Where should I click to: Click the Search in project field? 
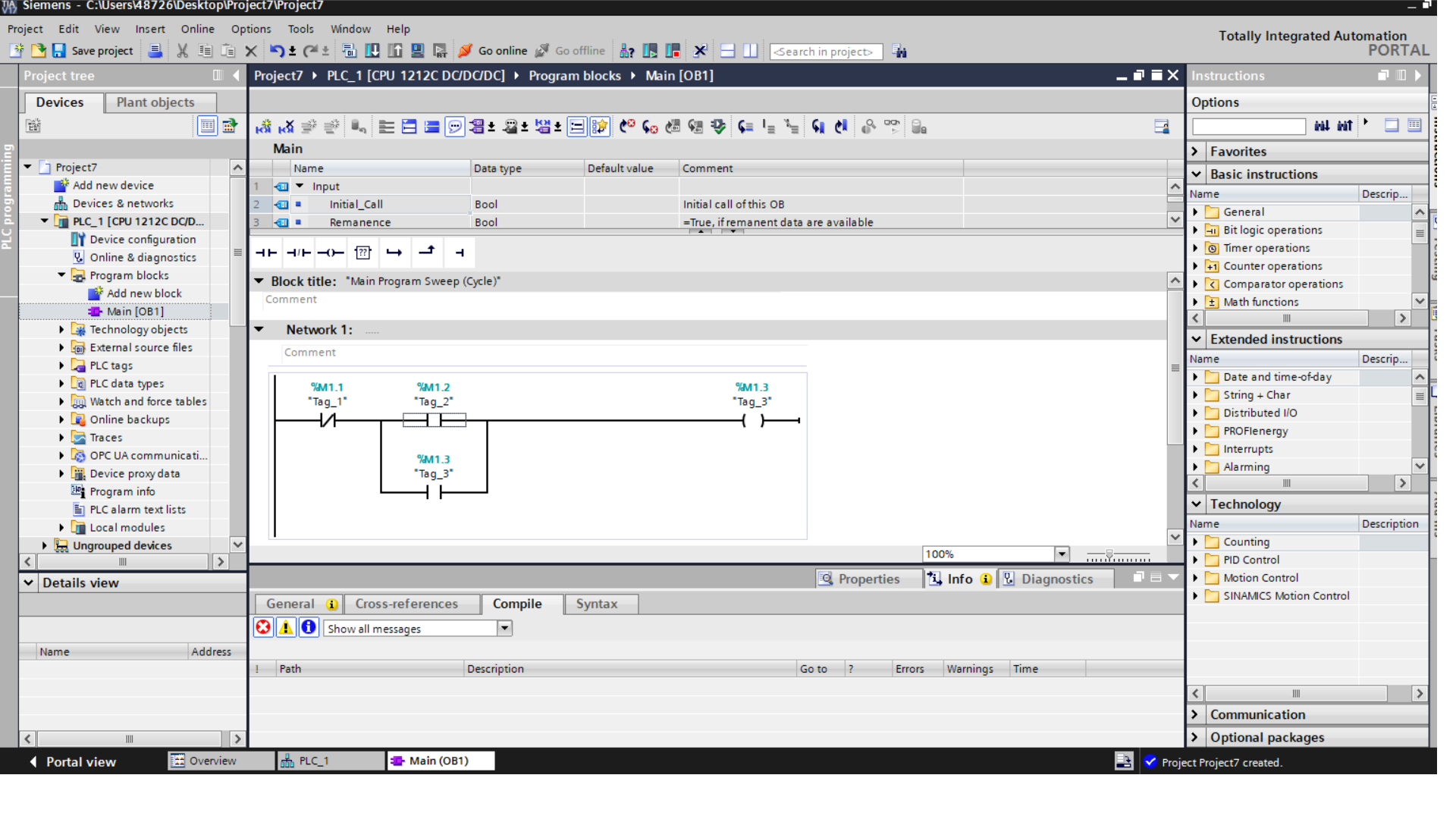coord(826,52)
